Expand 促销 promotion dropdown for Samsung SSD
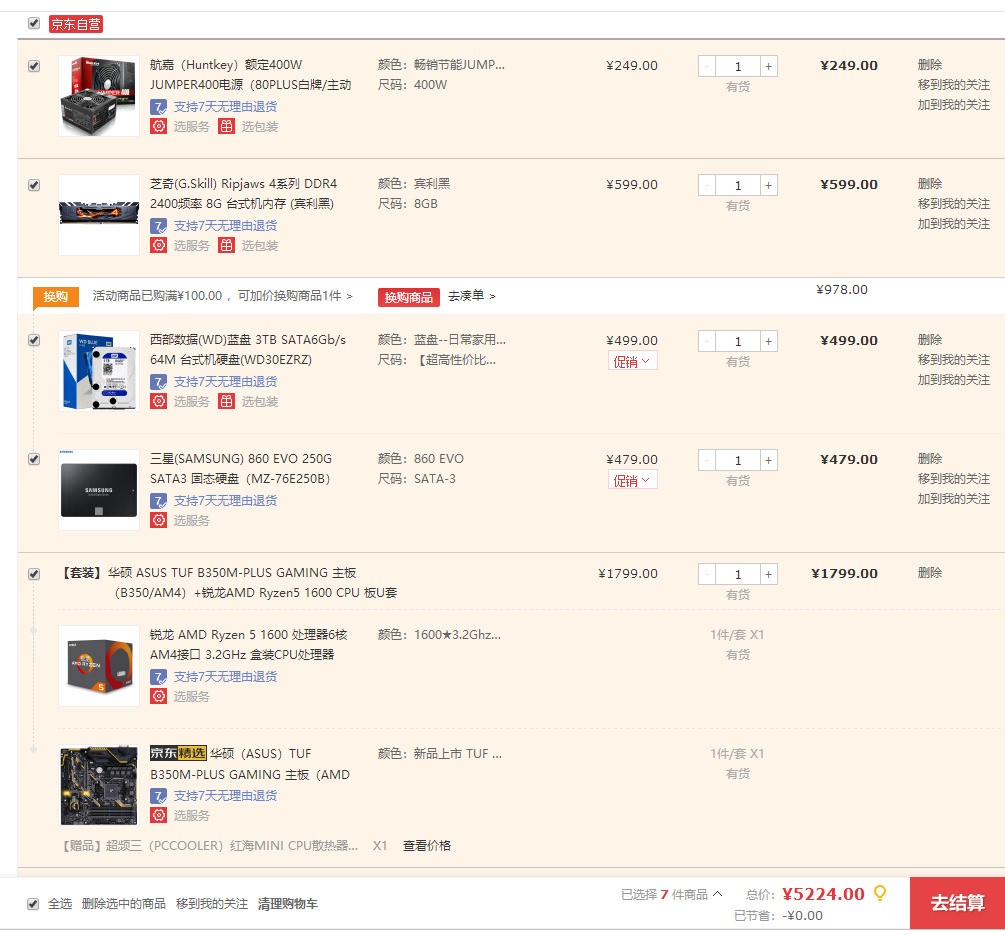Screen dimensions: 1005x935 (x=633, y=480)
